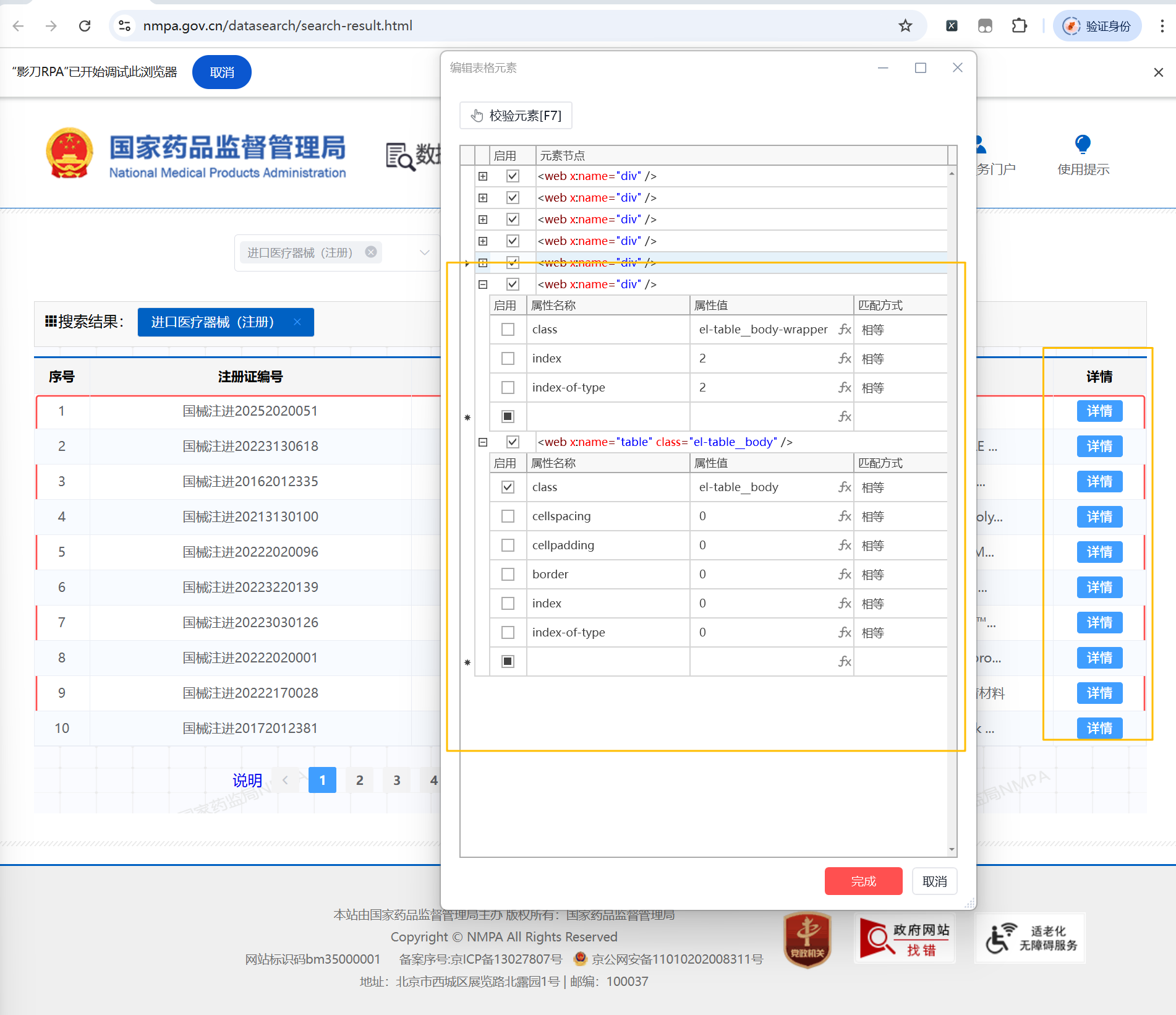Uncheck the el-table__body class attribute
This screenshot has width=1176, height=1015.
(x=508, y=487)
